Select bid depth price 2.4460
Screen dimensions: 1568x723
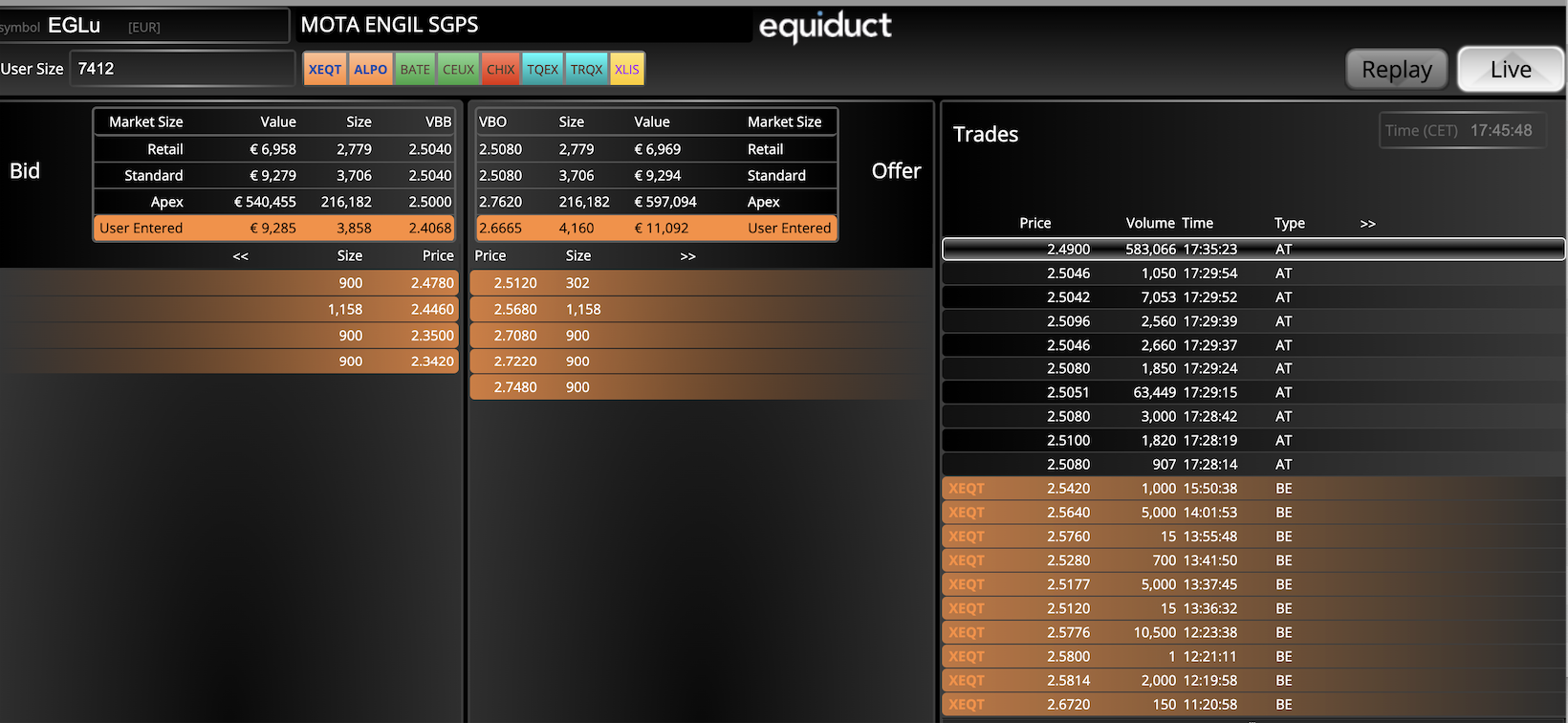pos(432,310)
